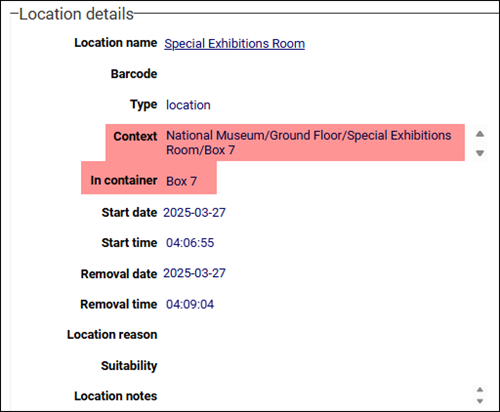
Task: Click the Context field up arrow
Action: click(x=480, y=134)
